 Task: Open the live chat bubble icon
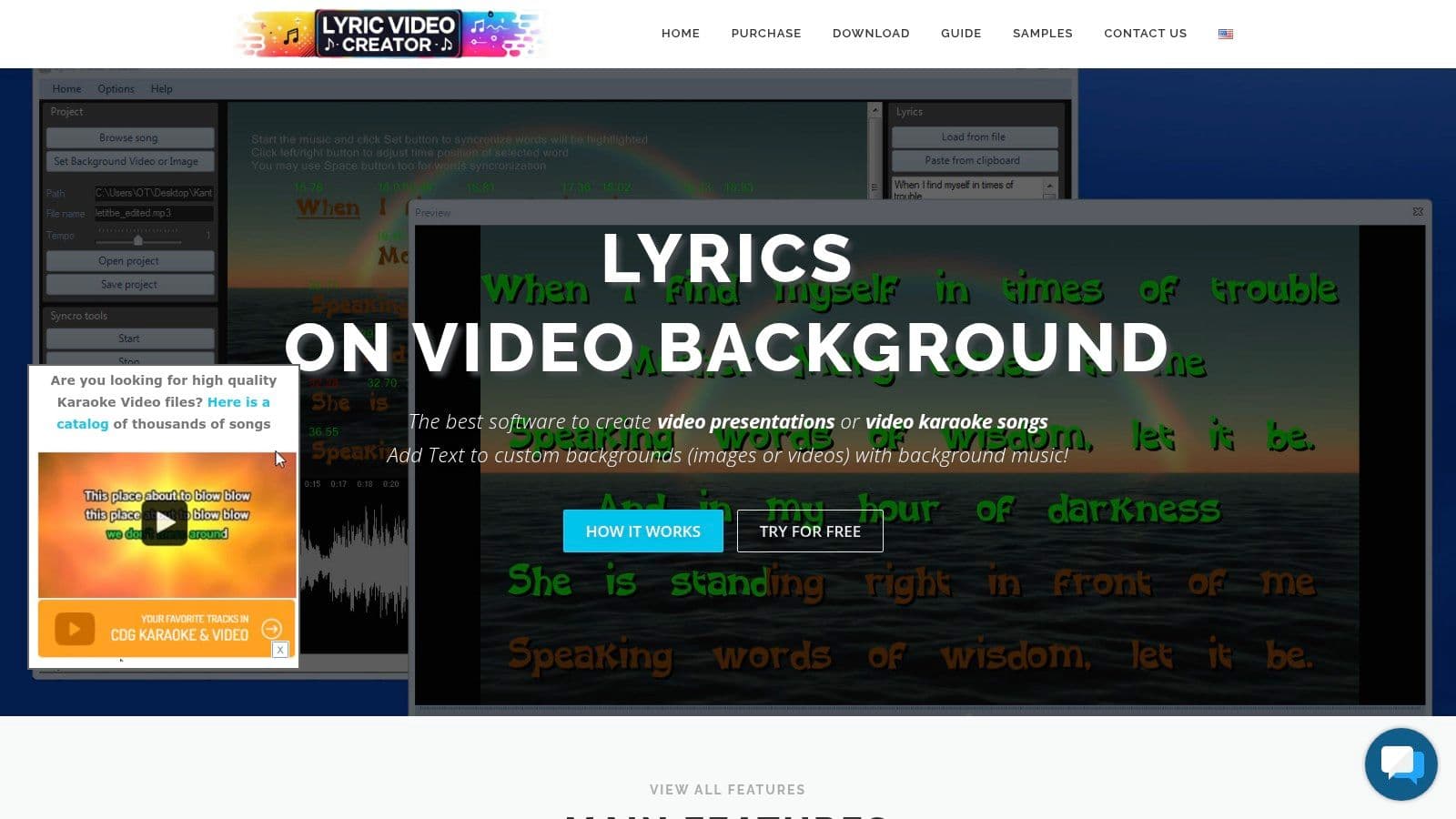click(1400, 763)
